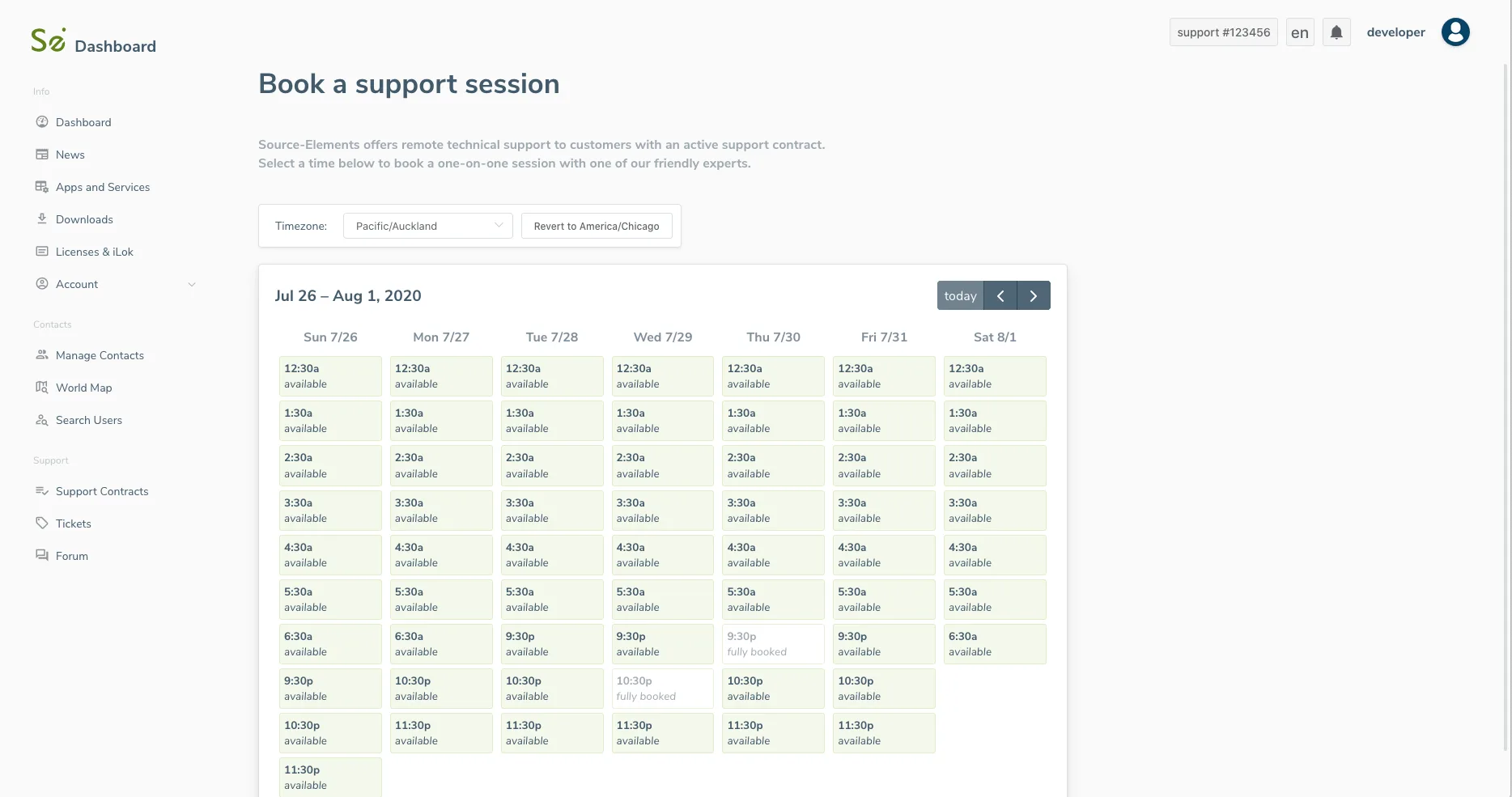This screenshot has width=1512, height=797.
Task: Expand the Account submenu chevron
Action: tap(192, 284)
